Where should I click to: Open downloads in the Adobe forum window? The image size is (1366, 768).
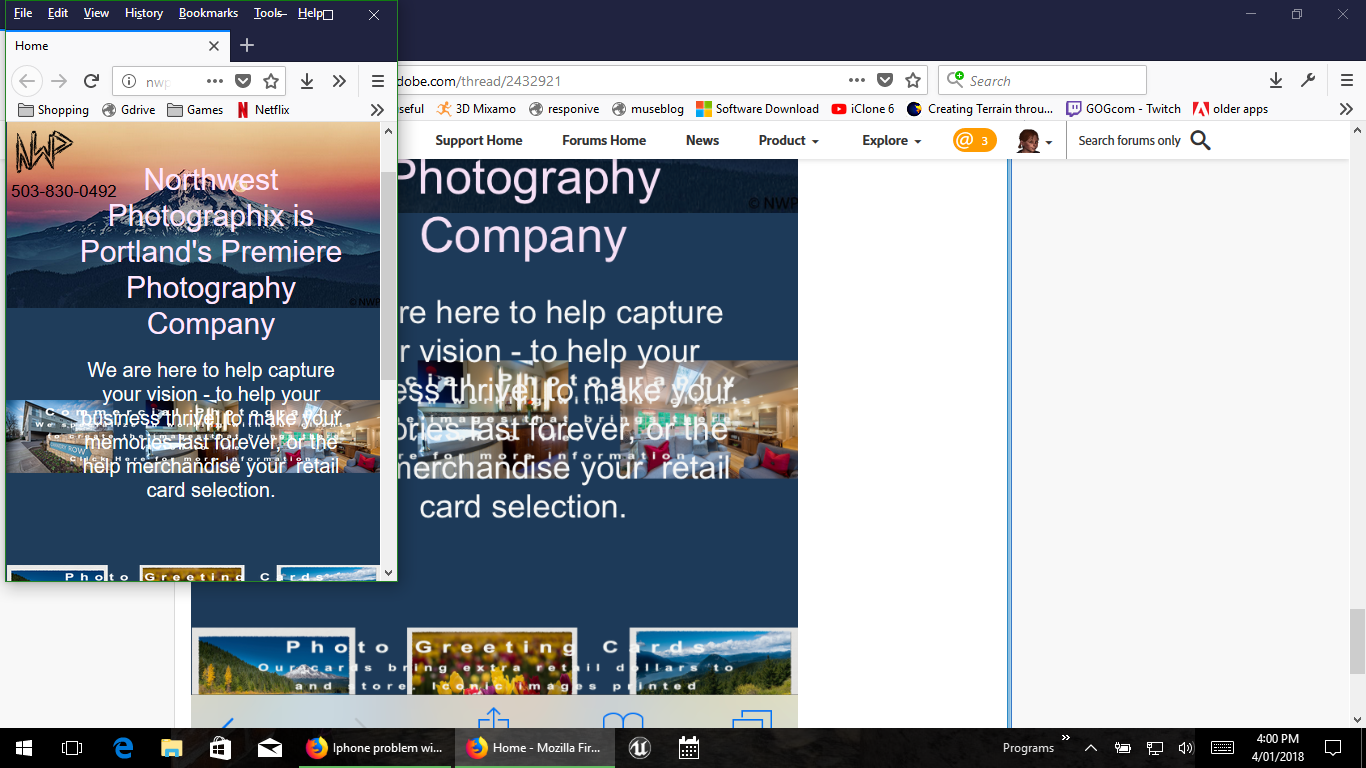coord(1276,81)
